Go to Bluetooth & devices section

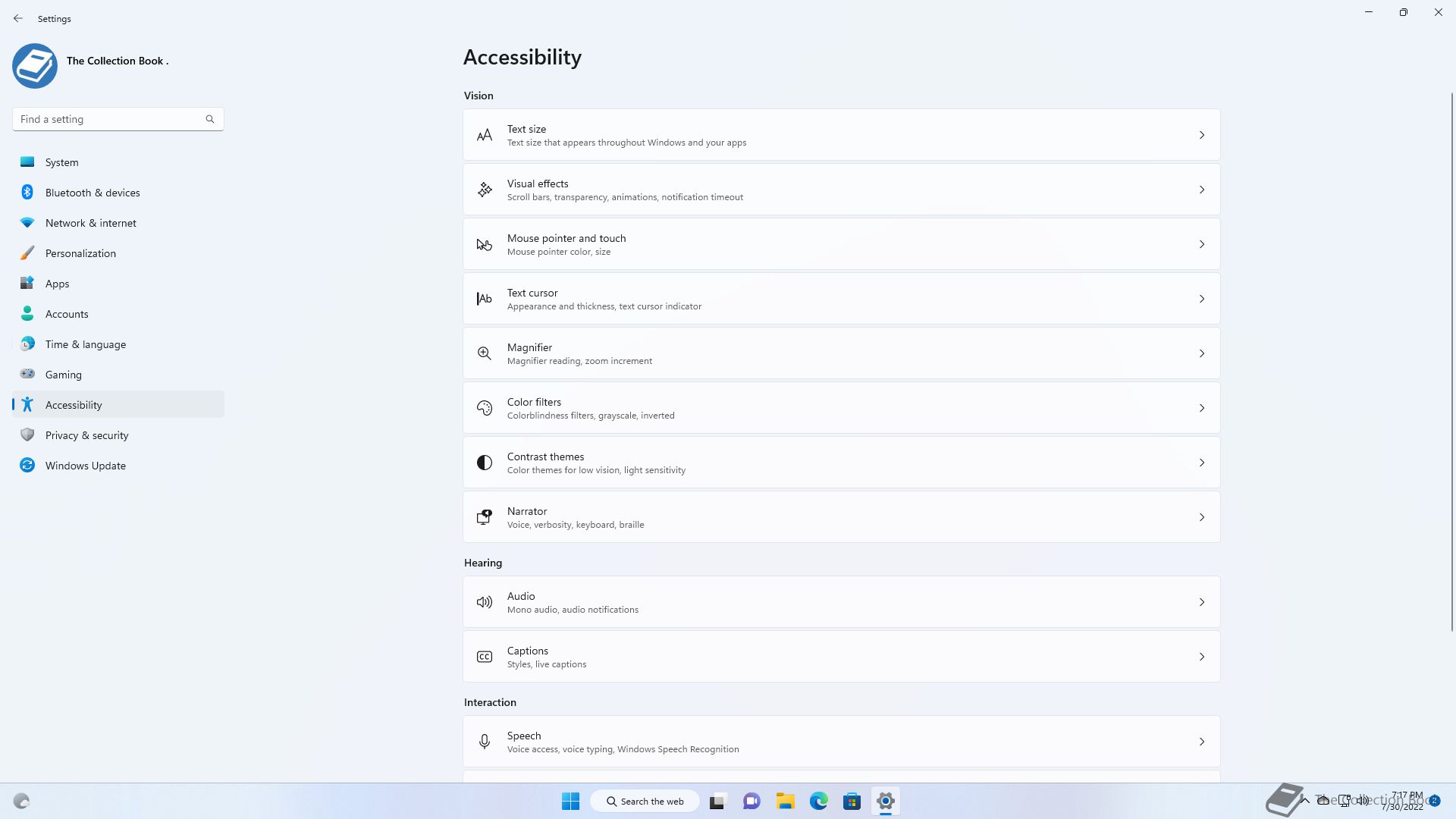[118, 193]
